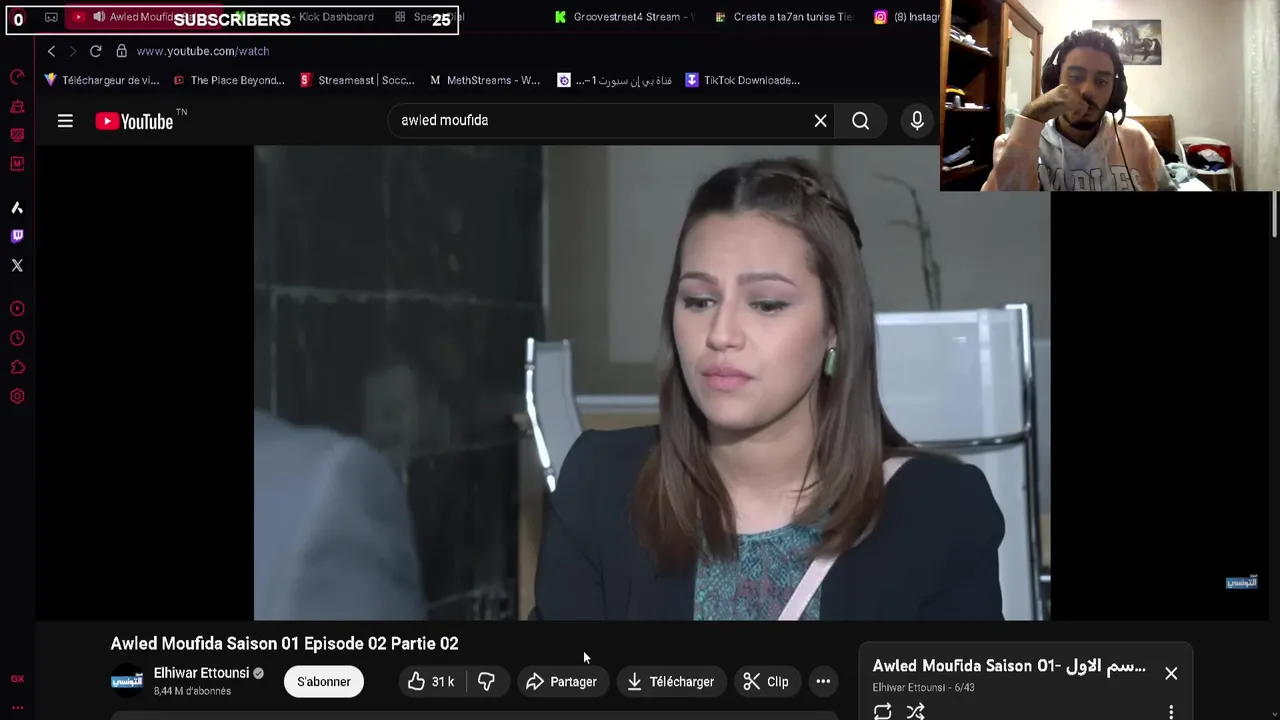Open the Arabic beIN Sport bookmark
The image size is (1280, 720).
(x=614, y=80)
